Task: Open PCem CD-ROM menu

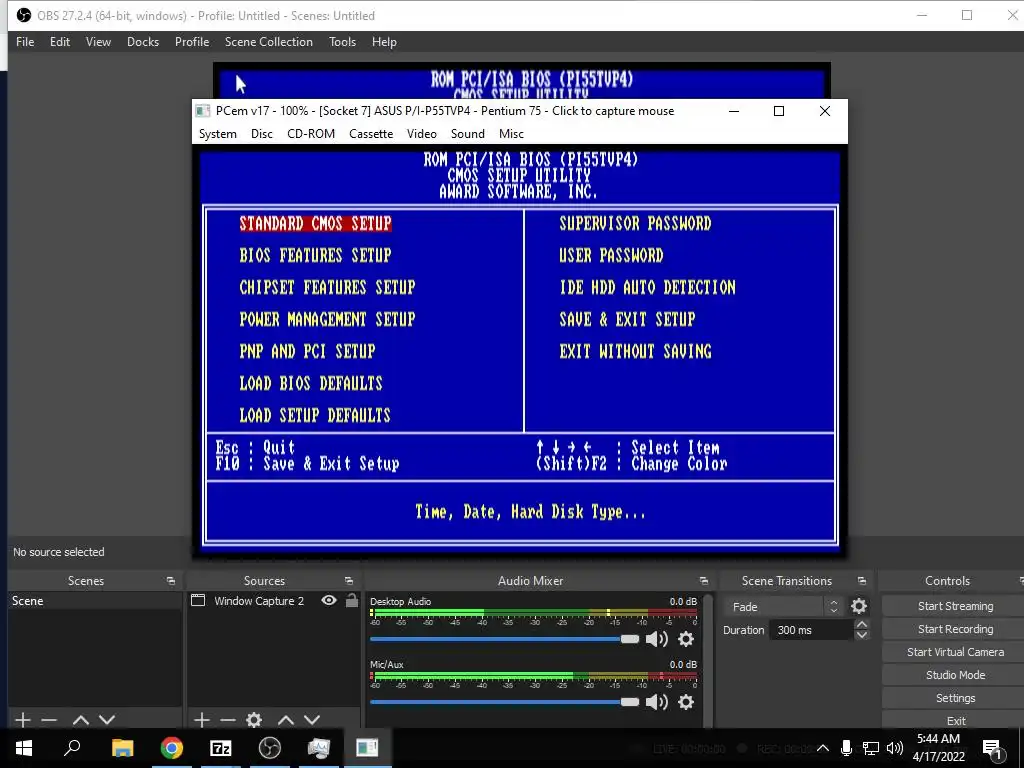Action: tap(311, 134)
